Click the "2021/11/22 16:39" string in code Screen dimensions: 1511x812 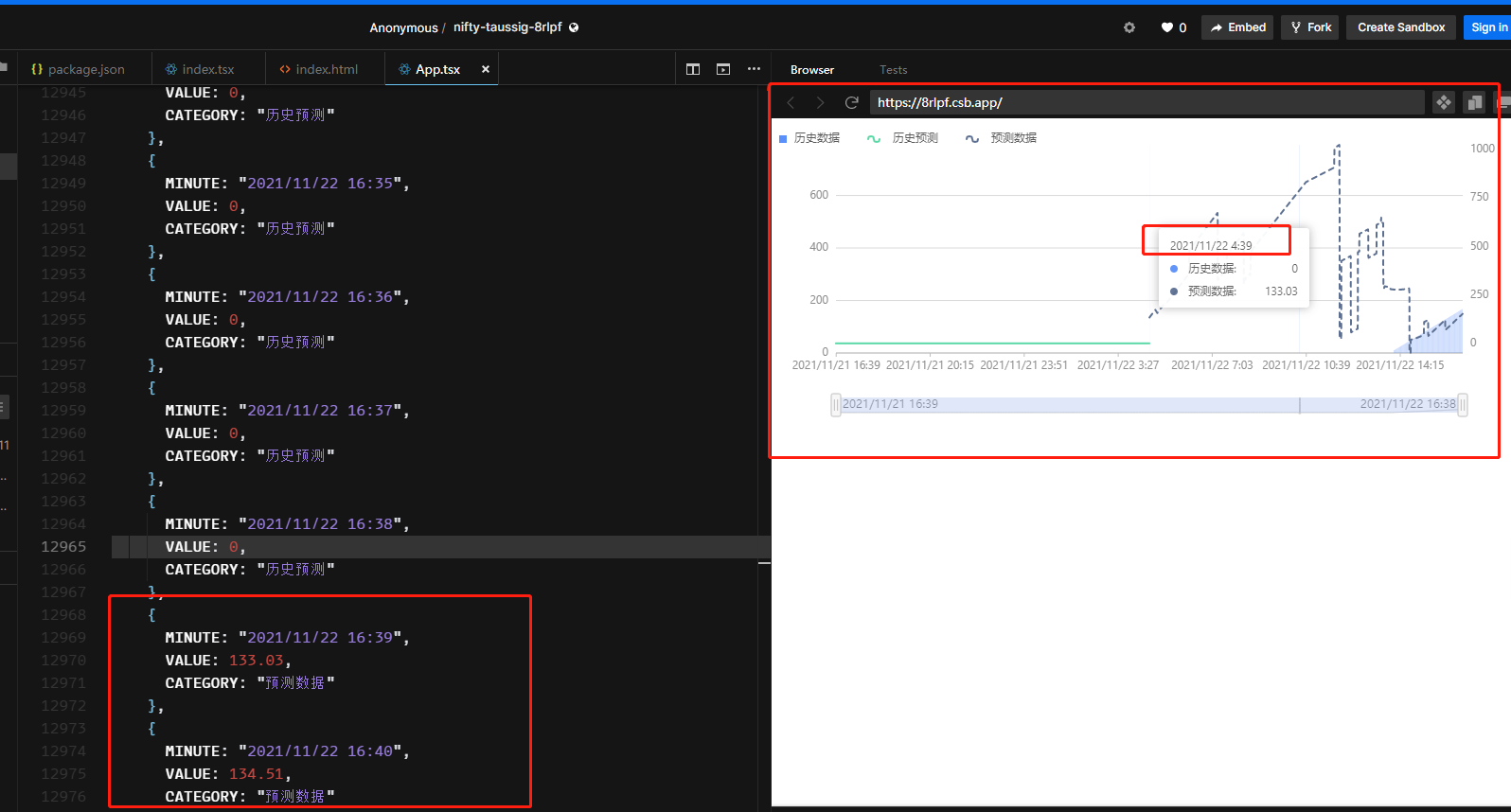click(320, 638)
